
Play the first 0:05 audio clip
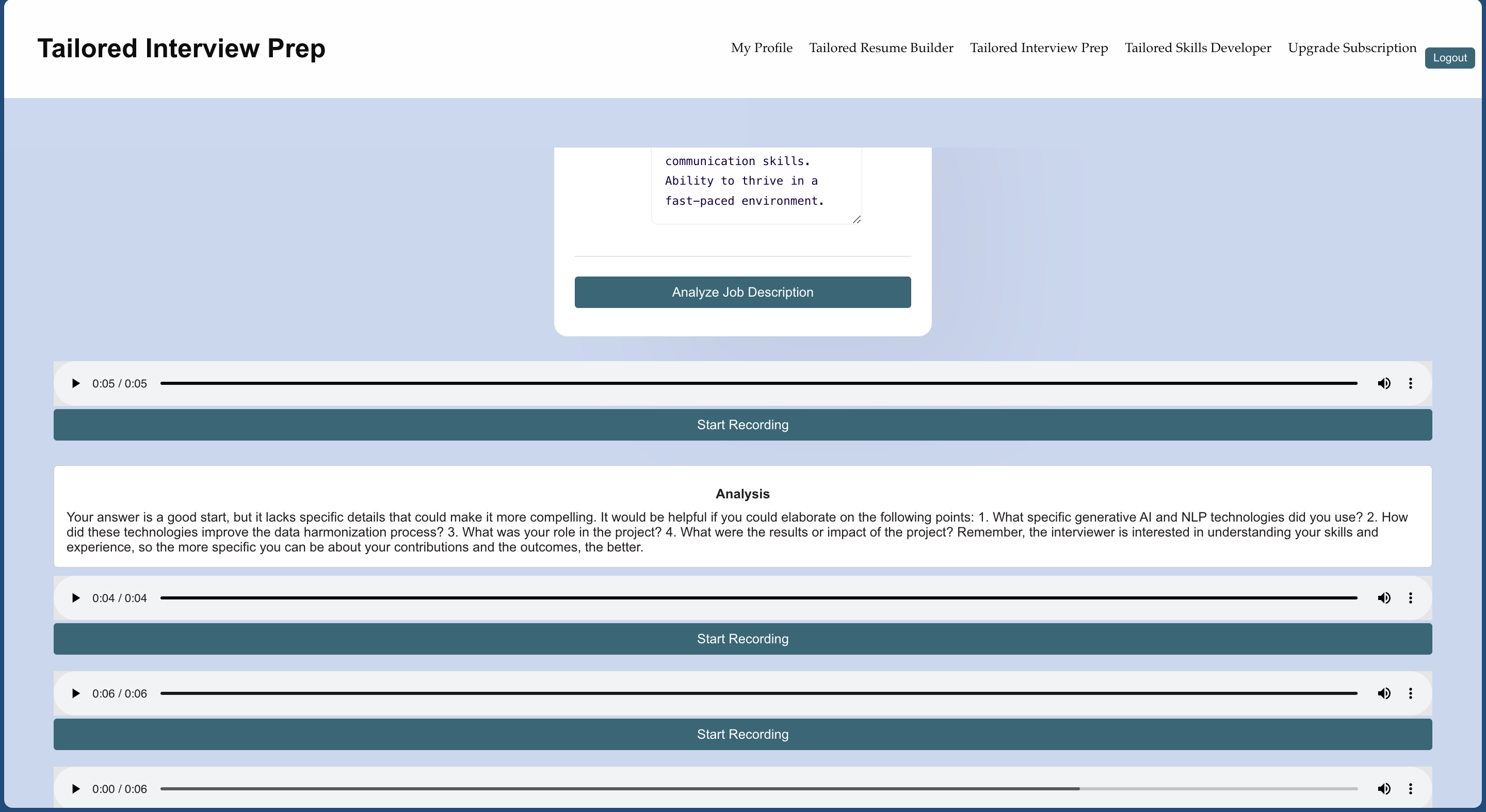click(75, 383)
